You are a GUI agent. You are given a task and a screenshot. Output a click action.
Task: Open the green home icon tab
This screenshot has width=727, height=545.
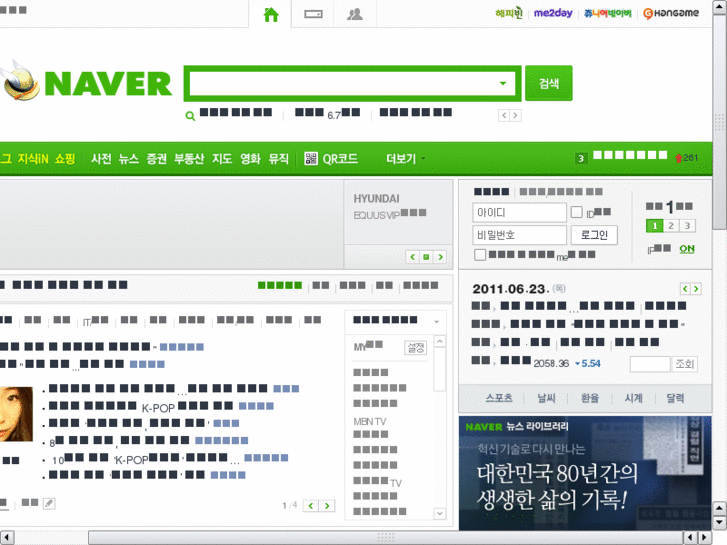pyautogui.click(x=271, y=14)
